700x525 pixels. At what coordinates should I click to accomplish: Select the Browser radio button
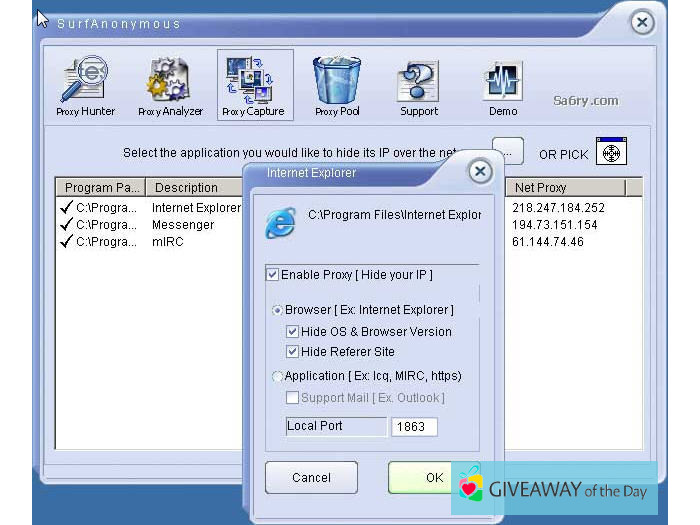(277, 310)
